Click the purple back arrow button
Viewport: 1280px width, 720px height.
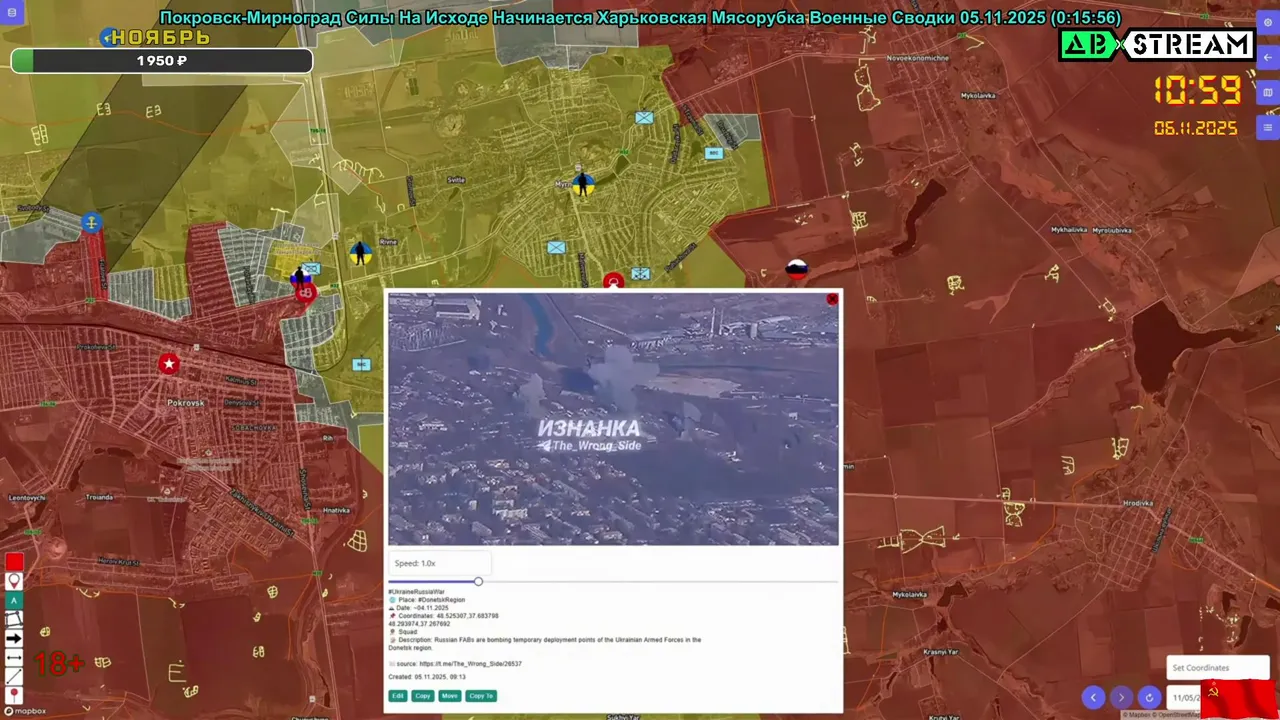[x=1268, y=58]
